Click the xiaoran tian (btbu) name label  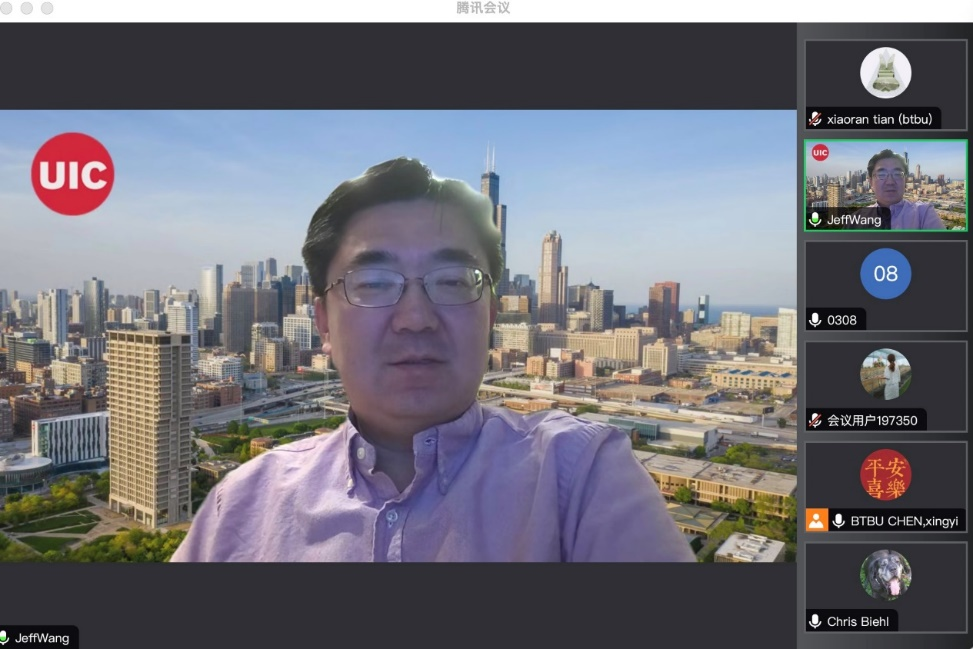click(879, 119)
